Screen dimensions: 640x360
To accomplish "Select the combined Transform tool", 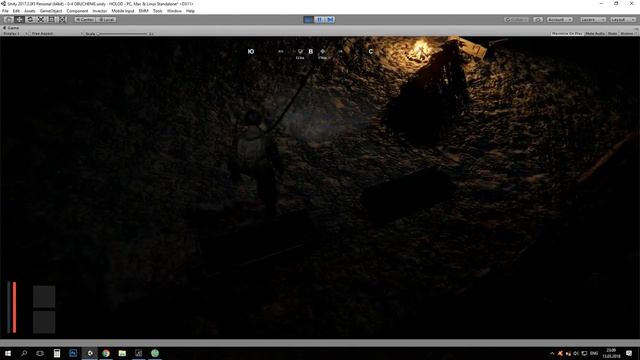I will coord(62,20).
